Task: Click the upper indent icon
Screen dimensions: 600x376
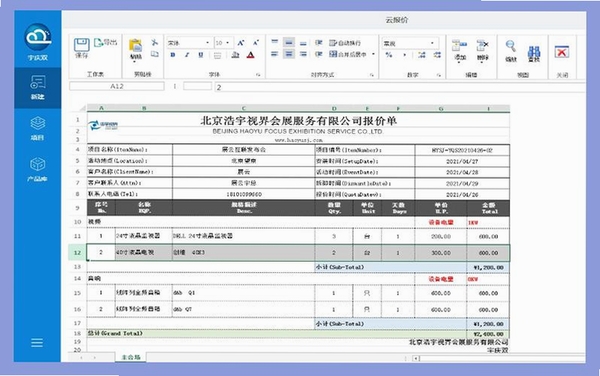Action: coord(318,42)
